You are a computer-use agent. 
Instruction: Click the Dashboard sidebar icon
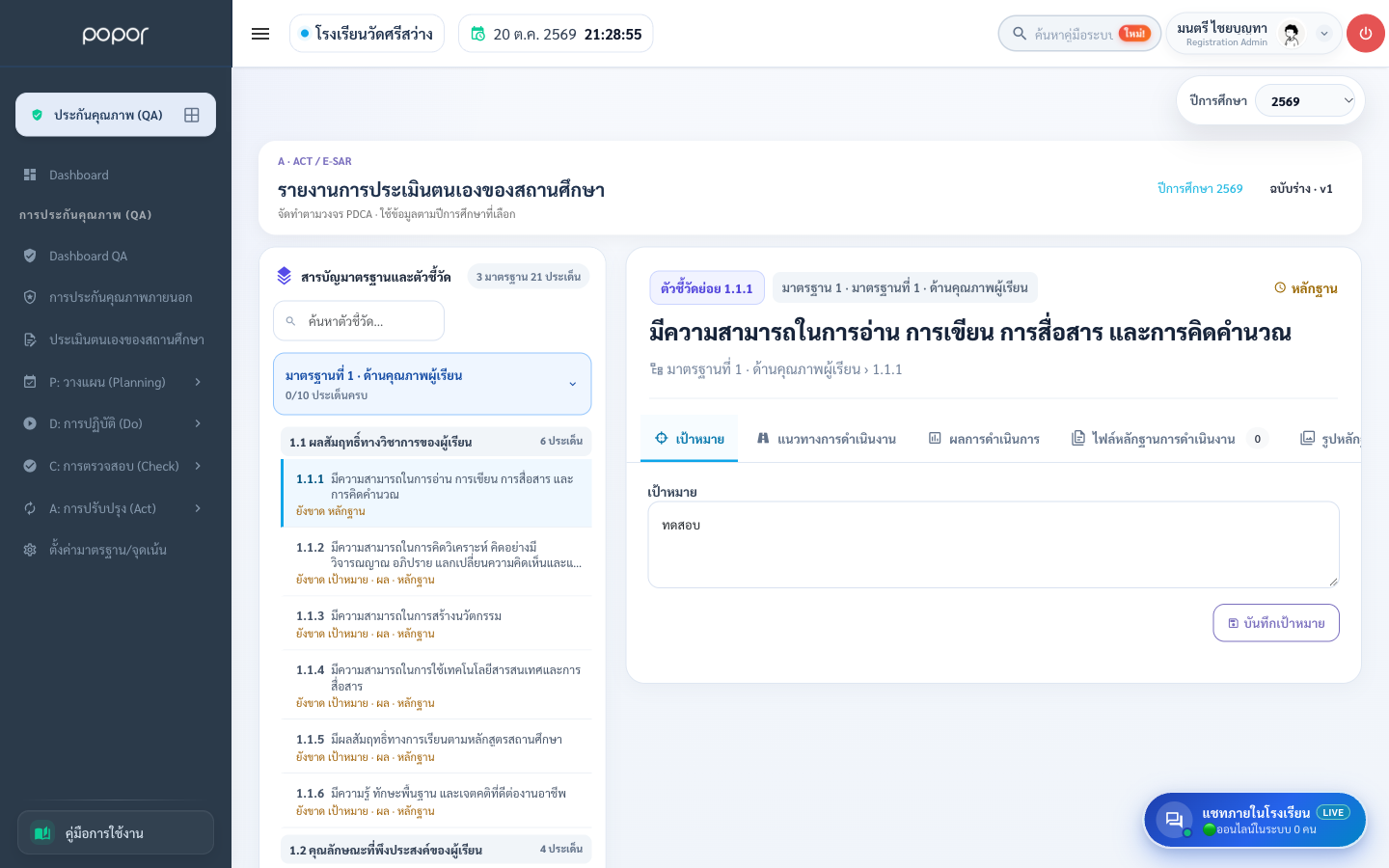pos(30,175)
